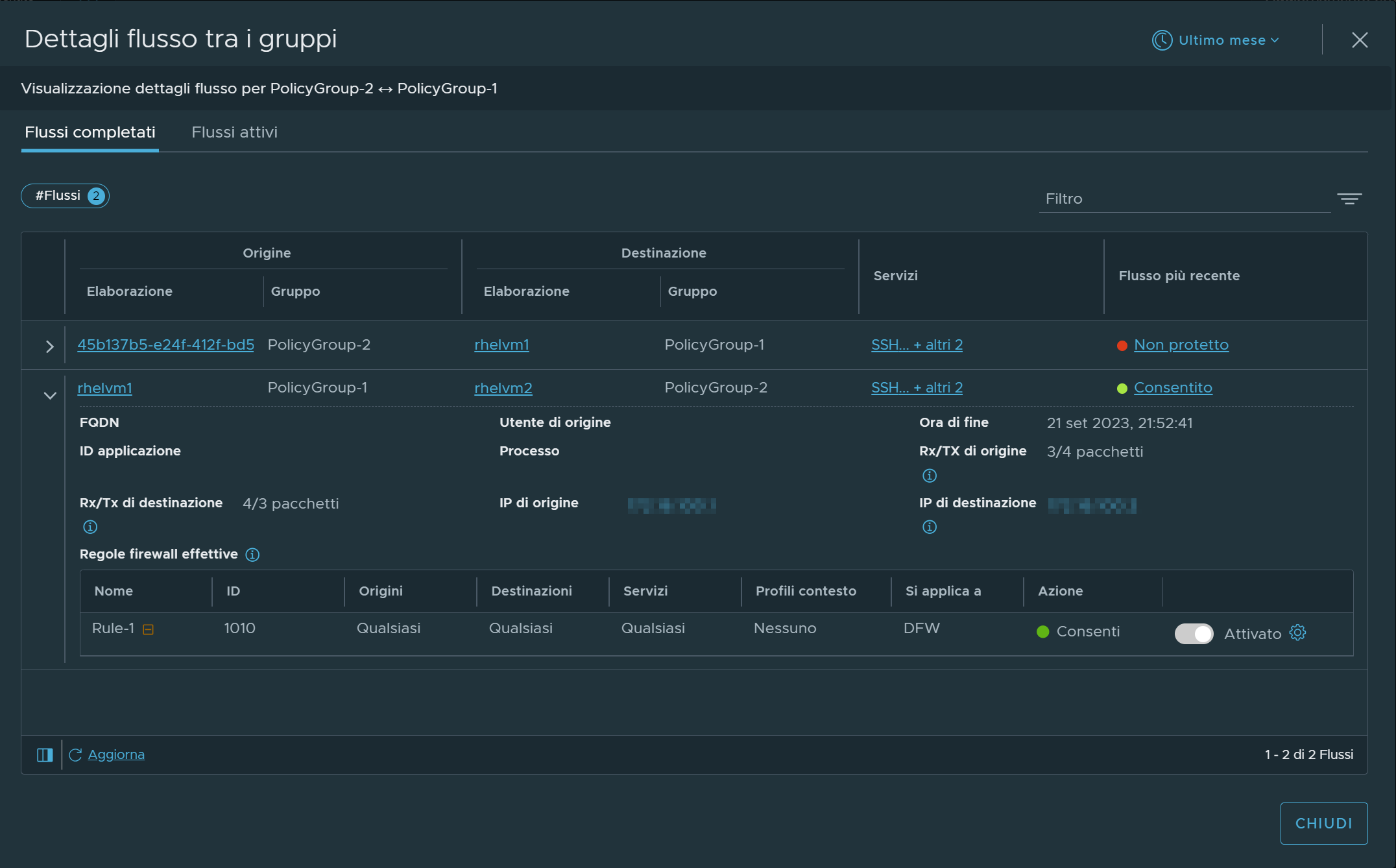Click the refresh Aggiorna icon

point(75,754)
